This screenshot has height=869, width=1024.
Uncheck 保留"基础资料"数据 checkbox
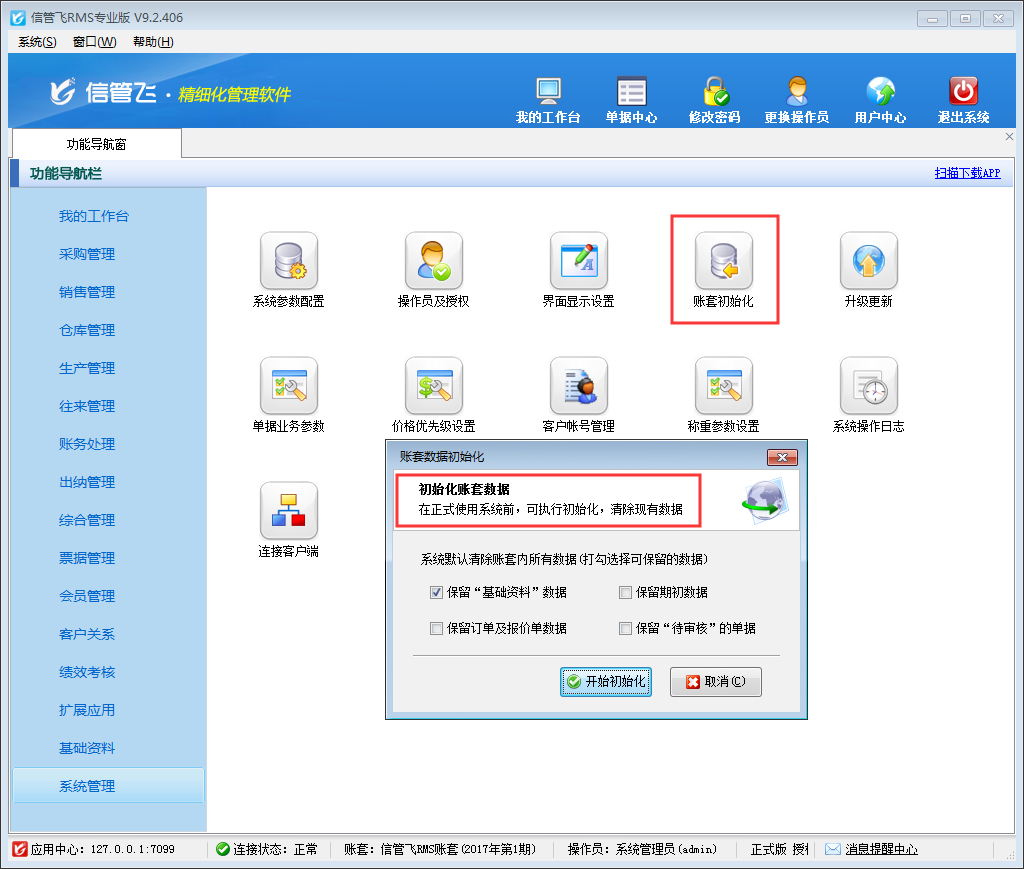pos(436,592)
